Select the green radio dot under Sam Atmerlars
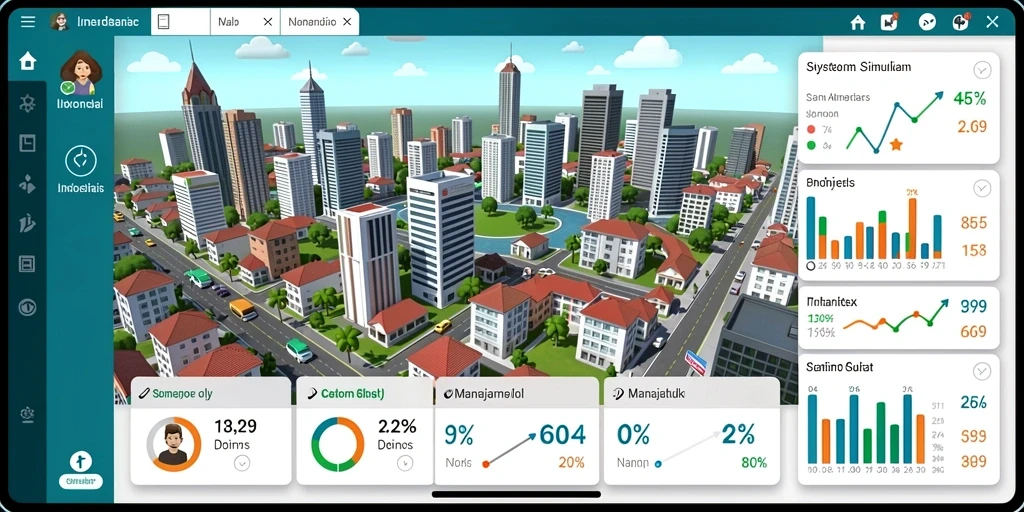The image size is (1024, 512). click(811, 146)
